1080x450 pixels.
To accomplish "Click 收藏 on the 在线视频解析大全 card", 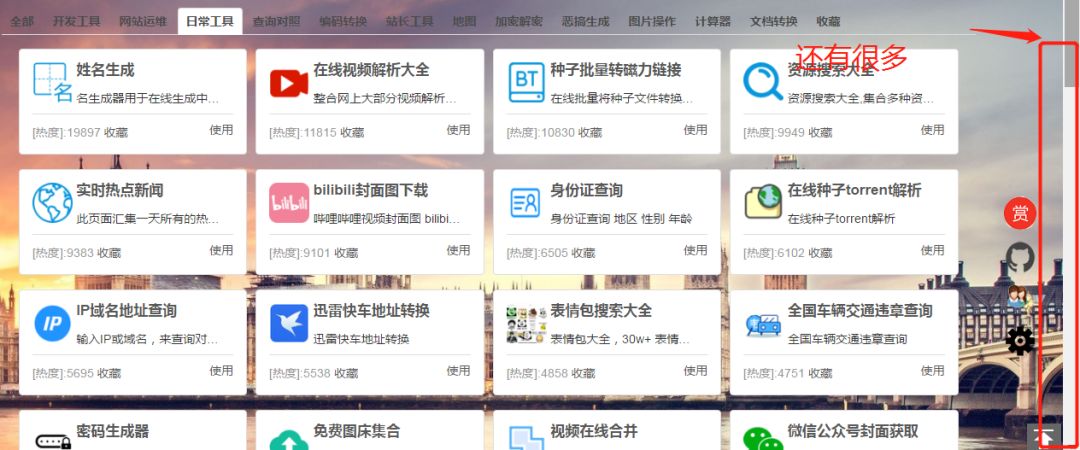I will coord(352,132).
